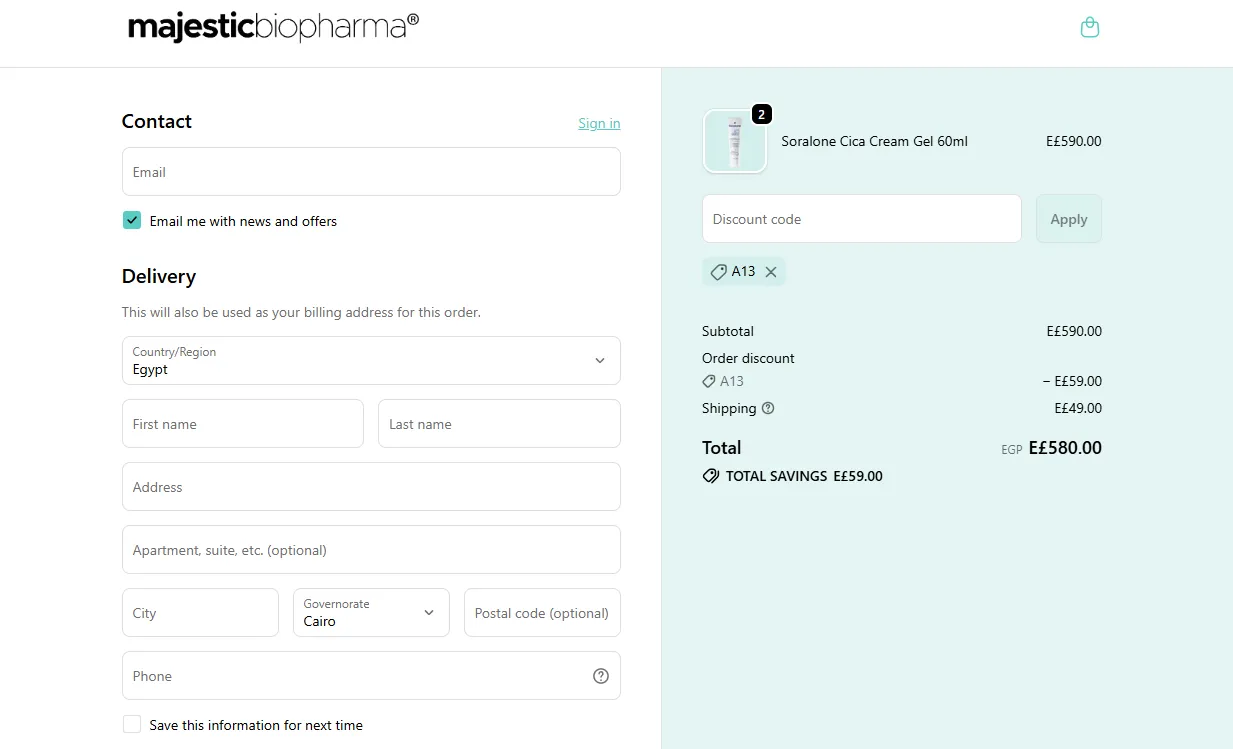This screenshot has height=749, width=1233.
Task: Click the Delivery section heading
Action: click(x=159, y=276)
